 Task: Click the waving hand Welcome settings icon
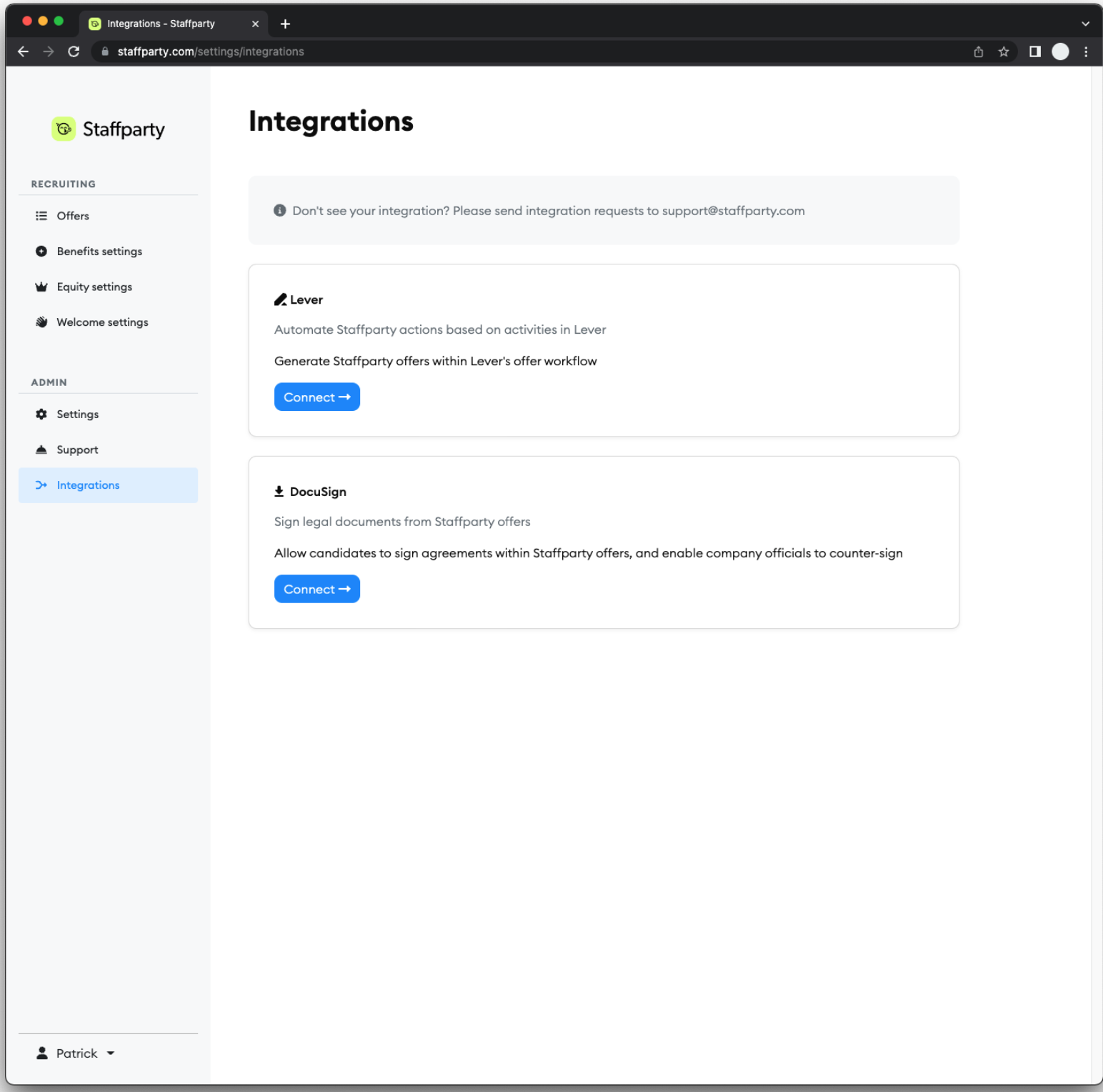pos(41,322)
